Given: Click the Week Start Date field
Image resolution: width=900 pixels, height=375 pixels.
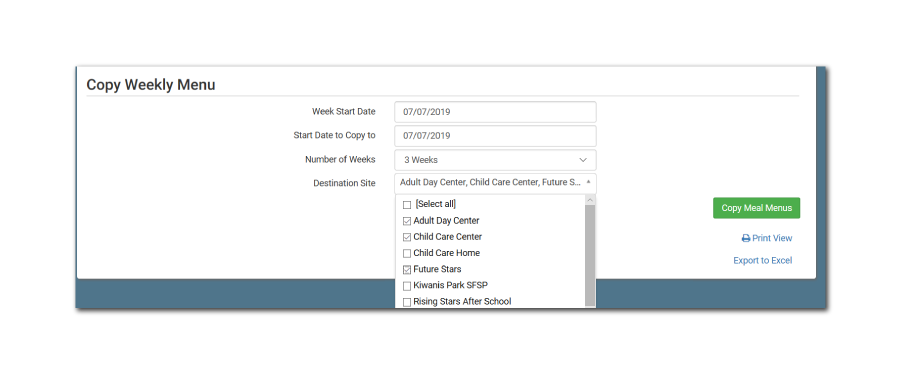Looking at the screenshot, I should [495, 112].
